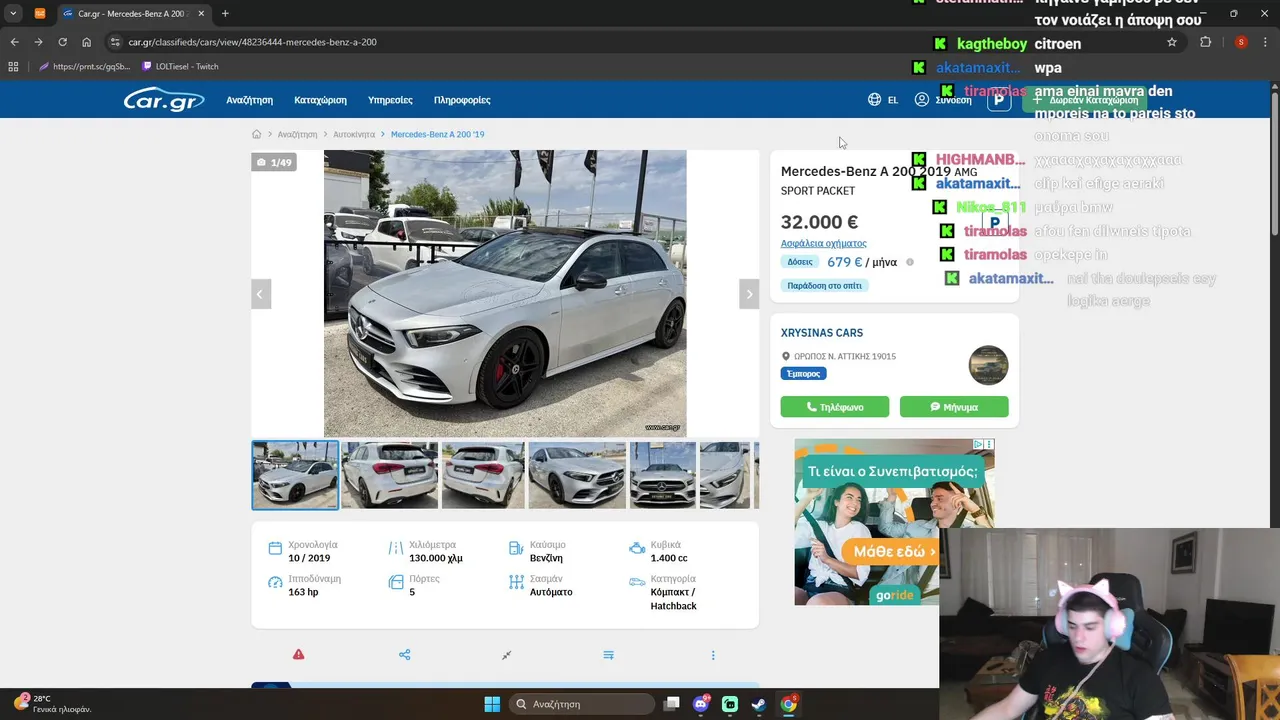Click the red report warning icon
The height and width of the screenshot is (720, 1280).
(x=298, y=655)
